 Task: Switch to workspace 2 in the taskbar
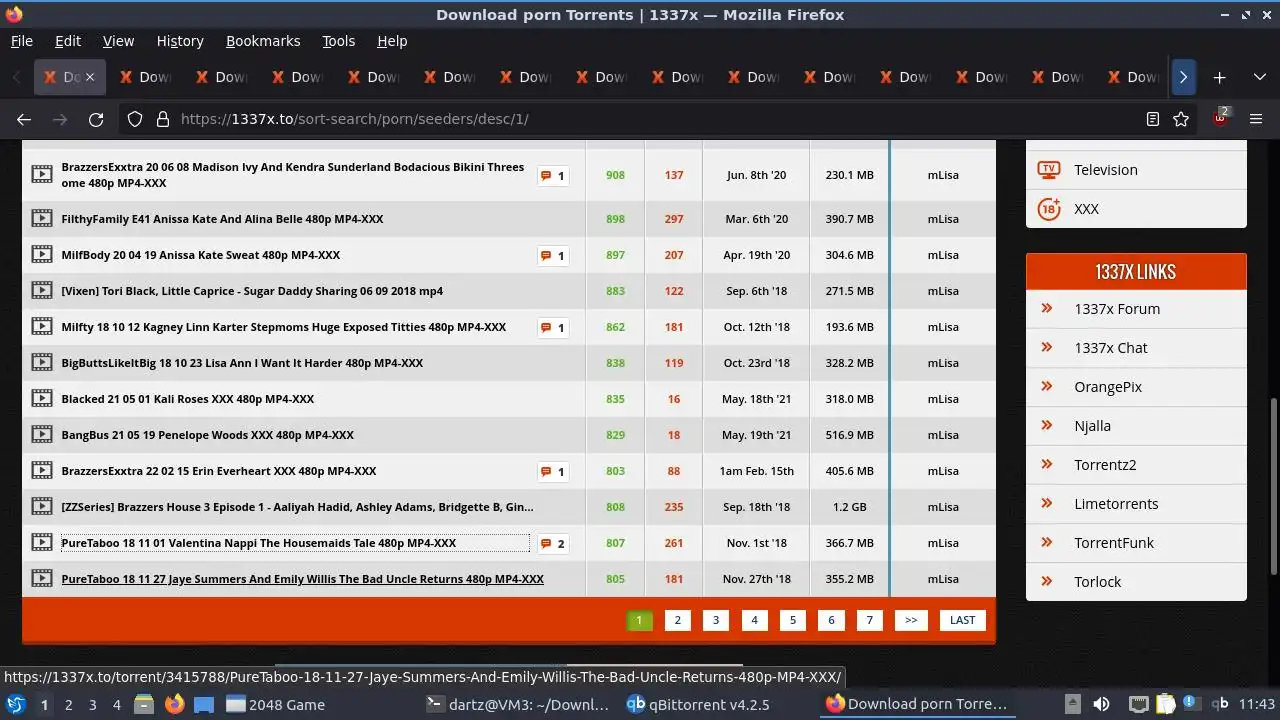click(69, 704)
